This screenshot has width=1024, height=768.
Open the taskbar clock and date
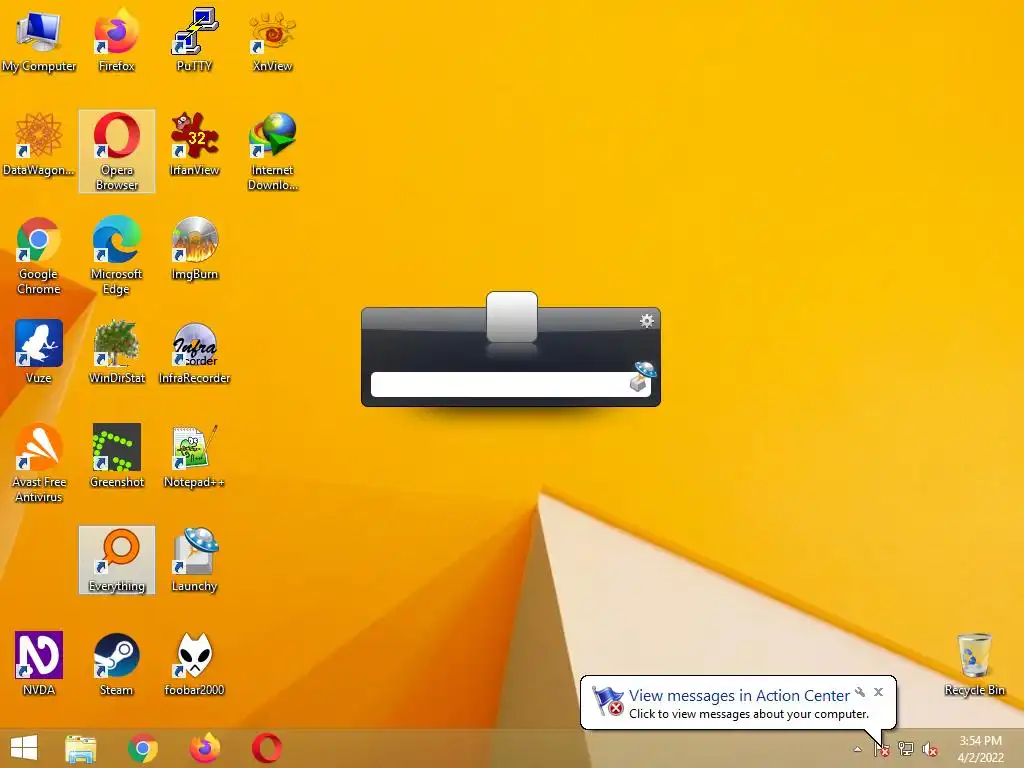(980, 749)
